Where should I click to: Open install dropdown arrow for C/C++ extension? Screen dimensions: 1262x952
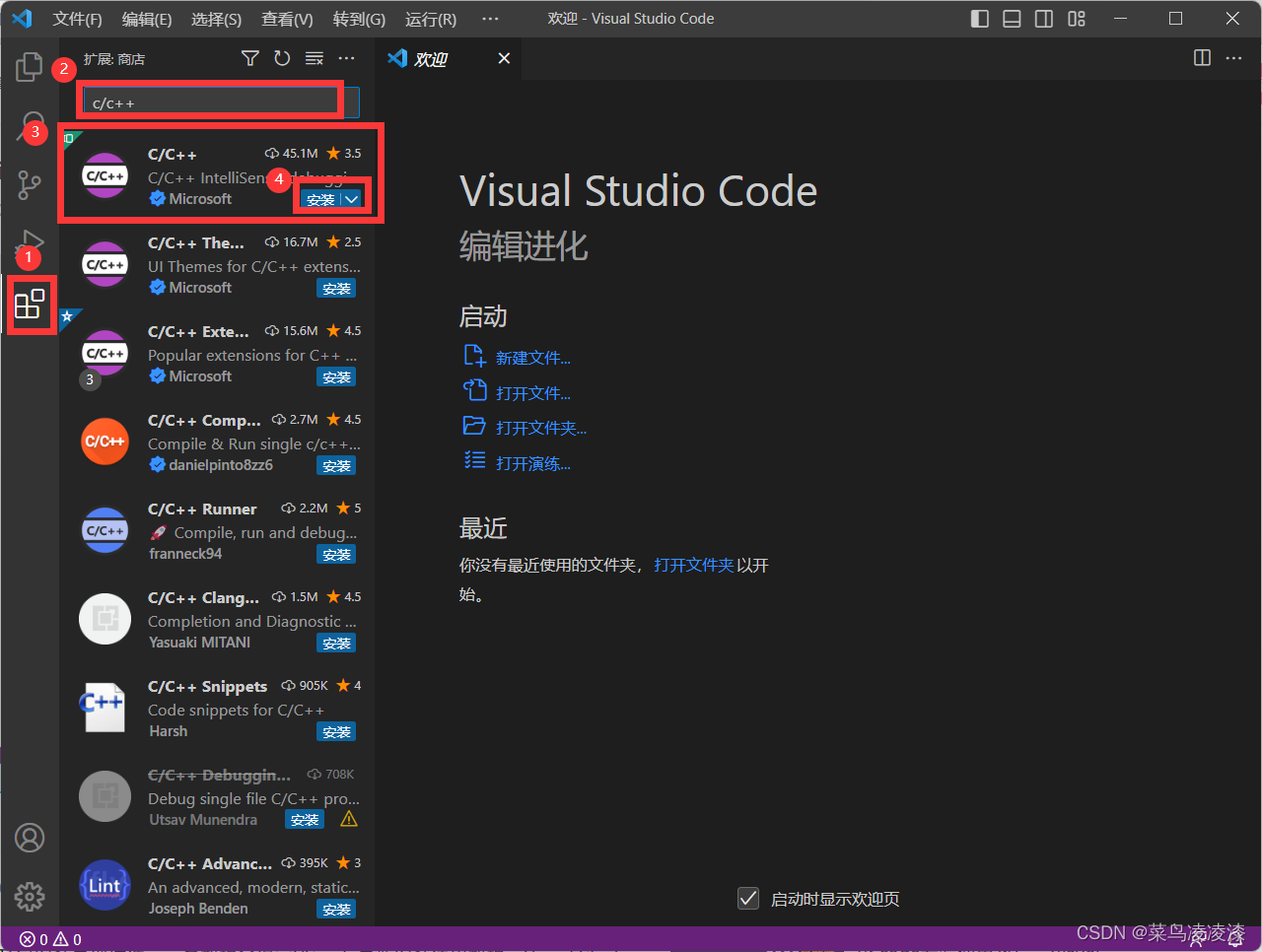pyautogui.click(x=351, y=199)
